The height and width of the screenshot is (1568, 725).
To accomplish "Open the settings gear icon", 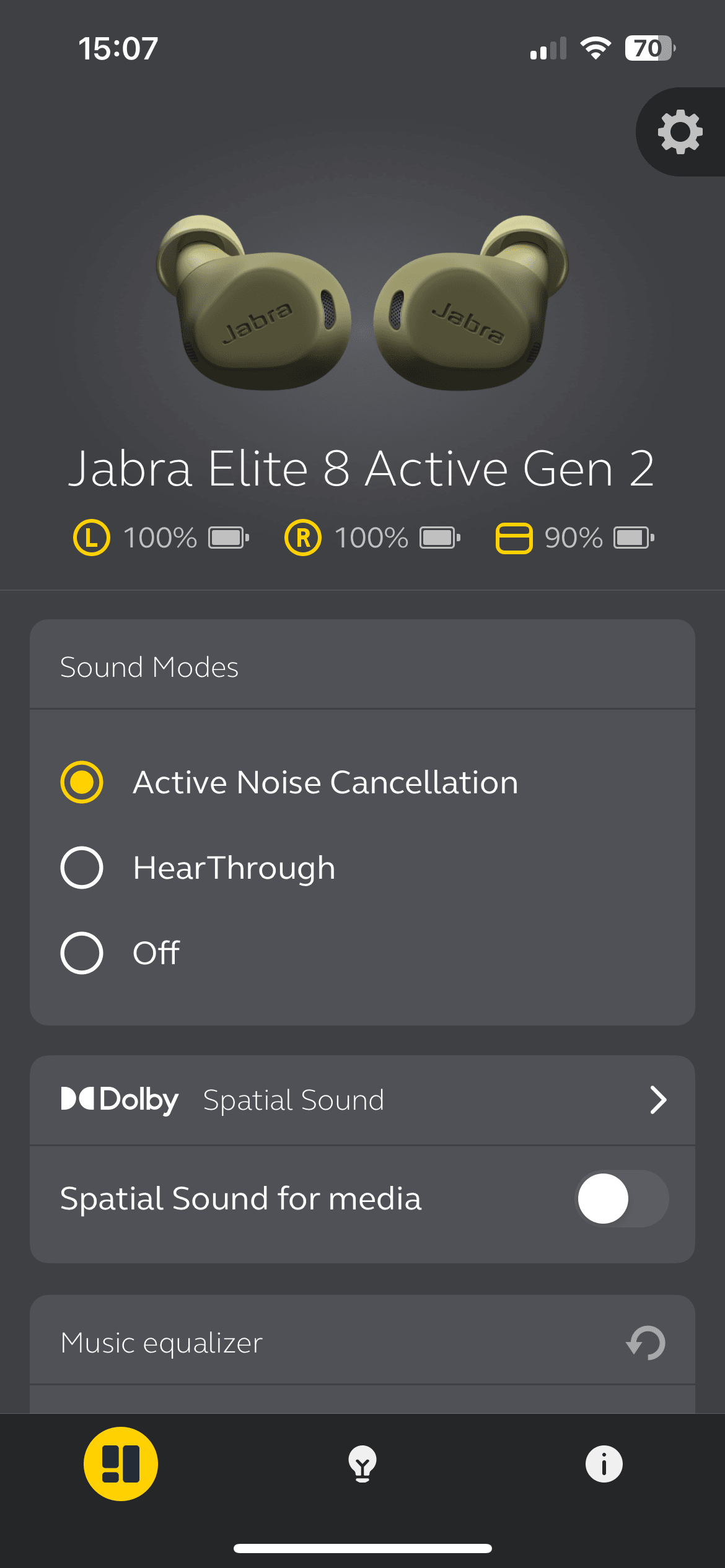I will tap(680, 132).
